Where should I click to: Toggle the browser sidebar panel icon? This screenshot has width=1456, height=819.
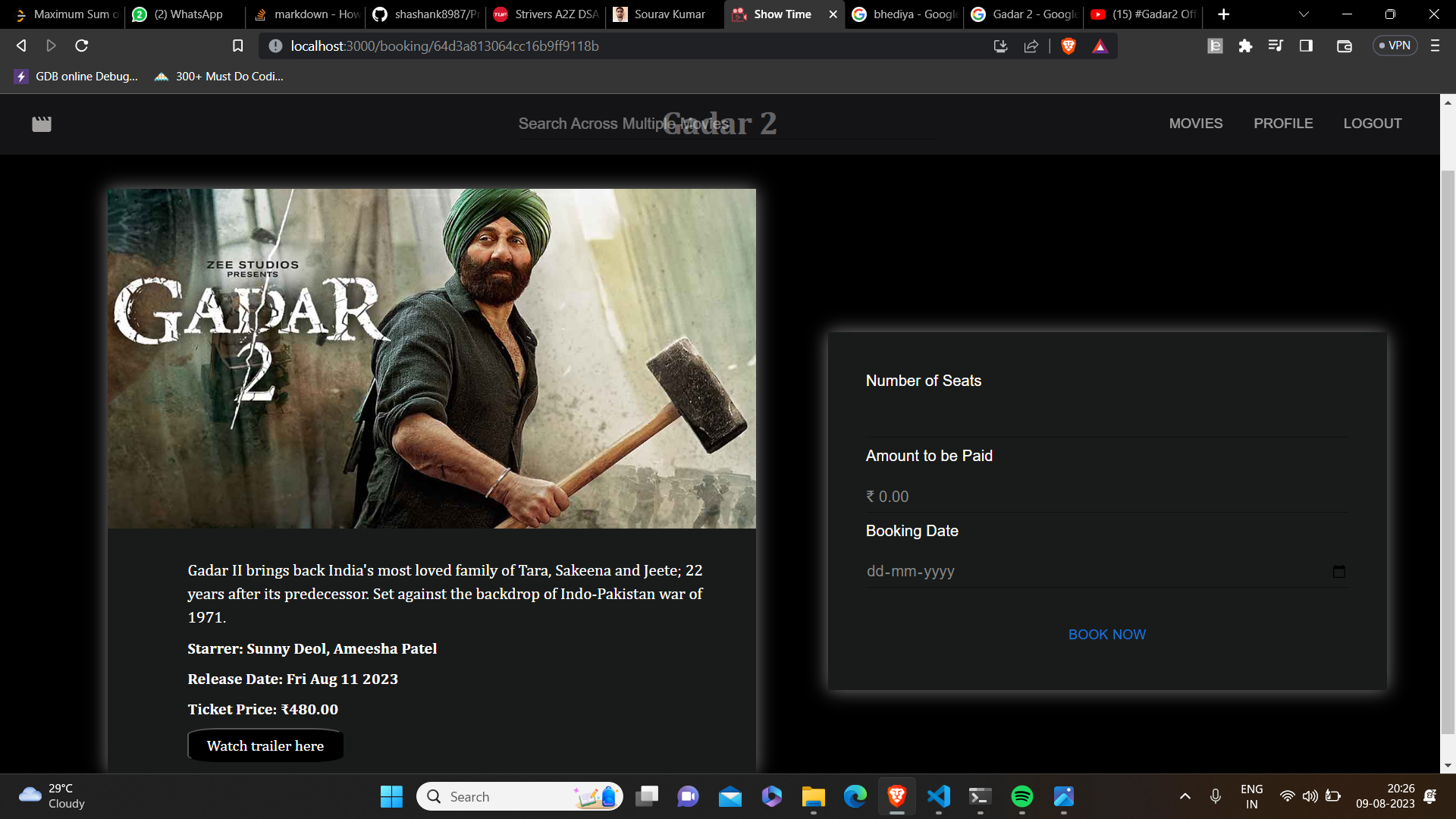coord(1306,46)
